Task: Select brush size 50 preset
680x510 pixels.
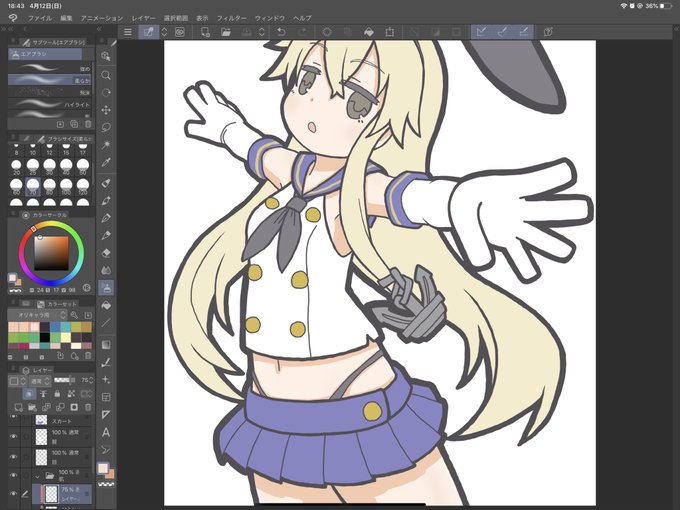Action: point(83,167)
